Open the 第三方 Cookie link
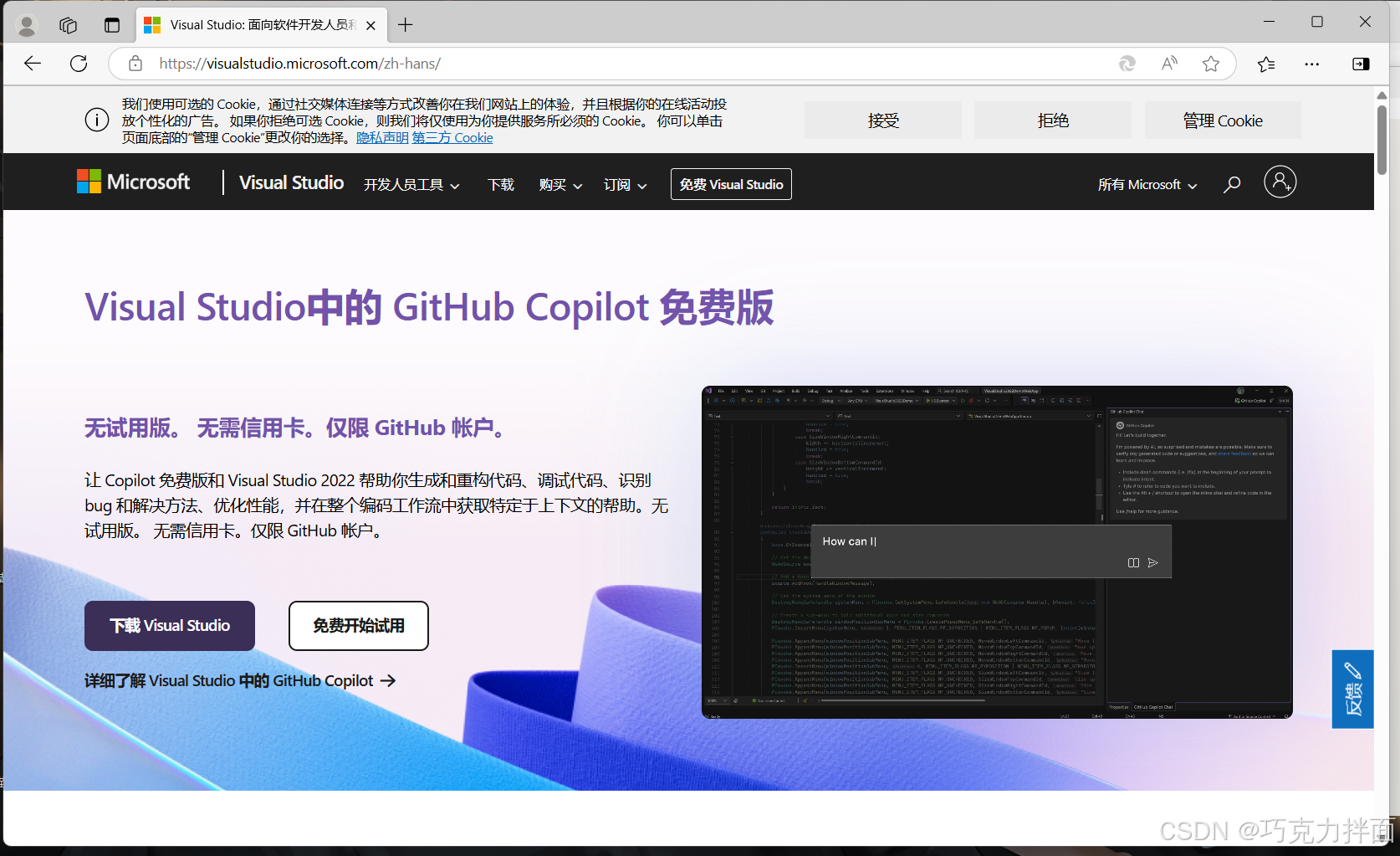 pyautogui.click(x=452, y=138)
